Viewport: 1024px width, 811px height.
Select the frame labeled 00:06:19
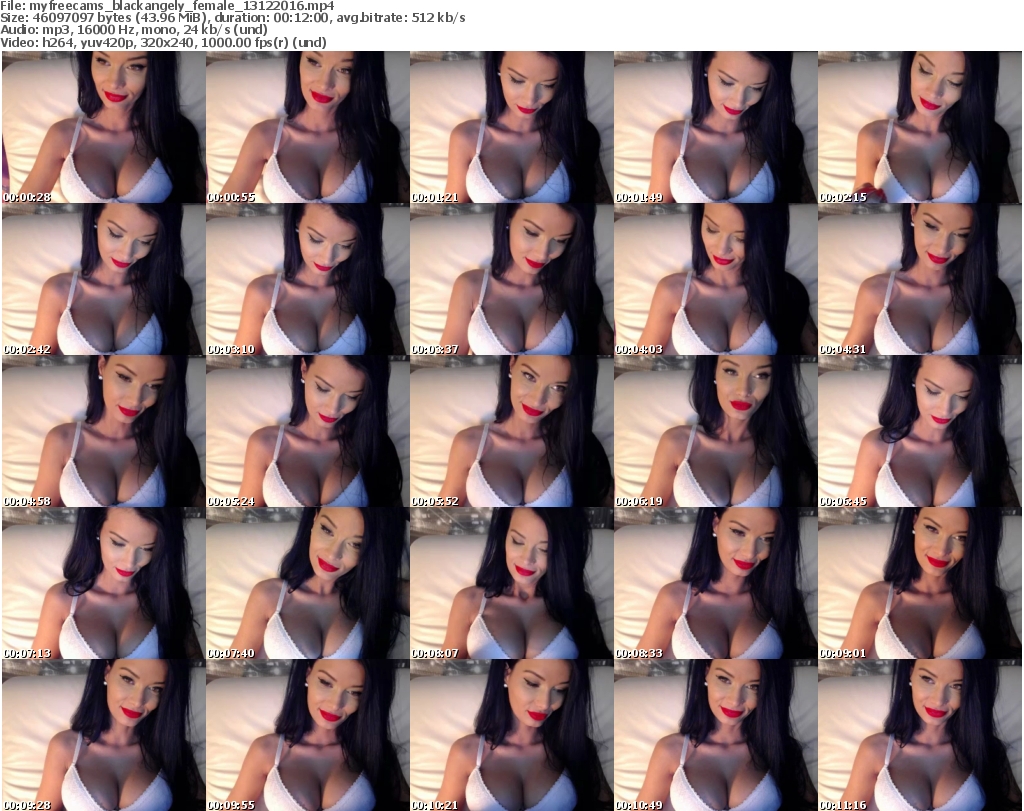pyautogui.click(x=716, y=432)
